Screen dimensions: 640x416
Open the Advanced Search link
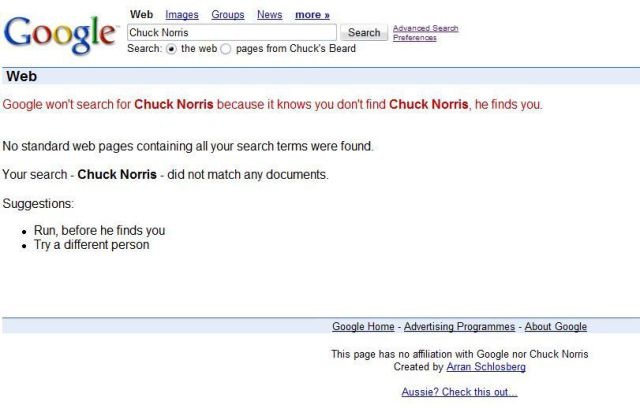[x=425, y=28]
